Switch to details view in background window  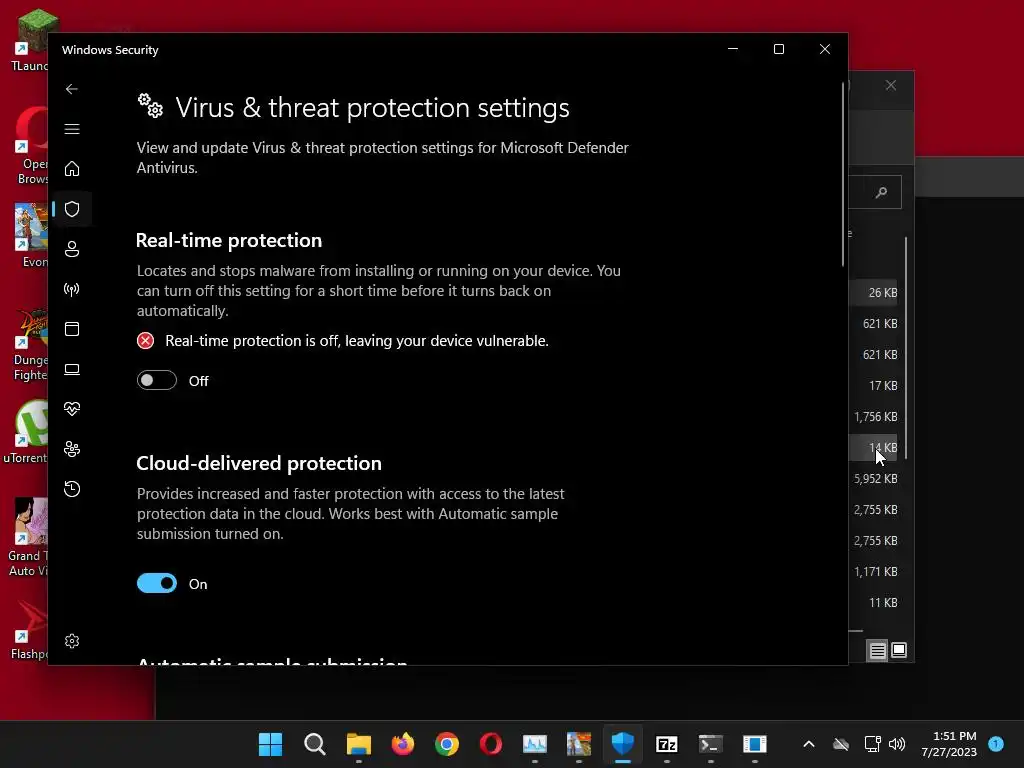point(877,650)
